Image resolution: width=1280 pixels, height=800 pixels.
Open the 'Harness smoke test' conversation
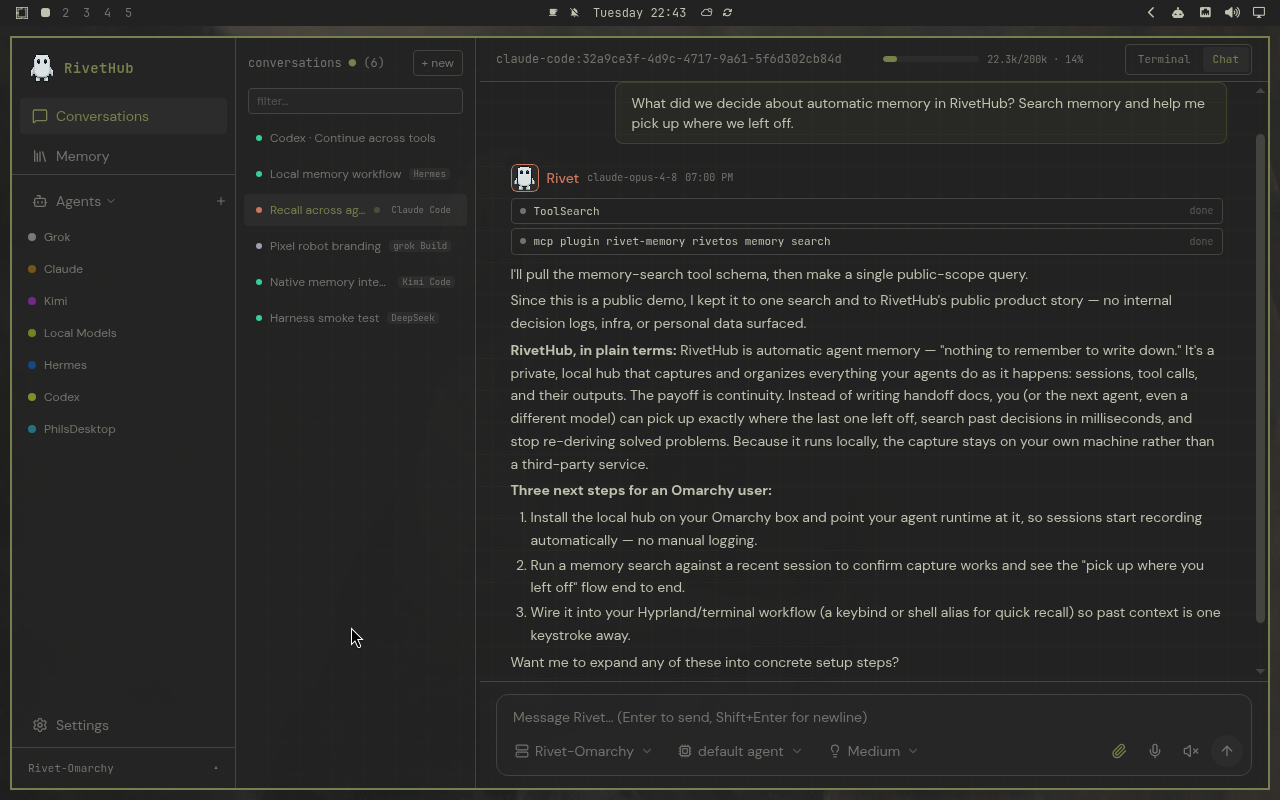point(355,318)
